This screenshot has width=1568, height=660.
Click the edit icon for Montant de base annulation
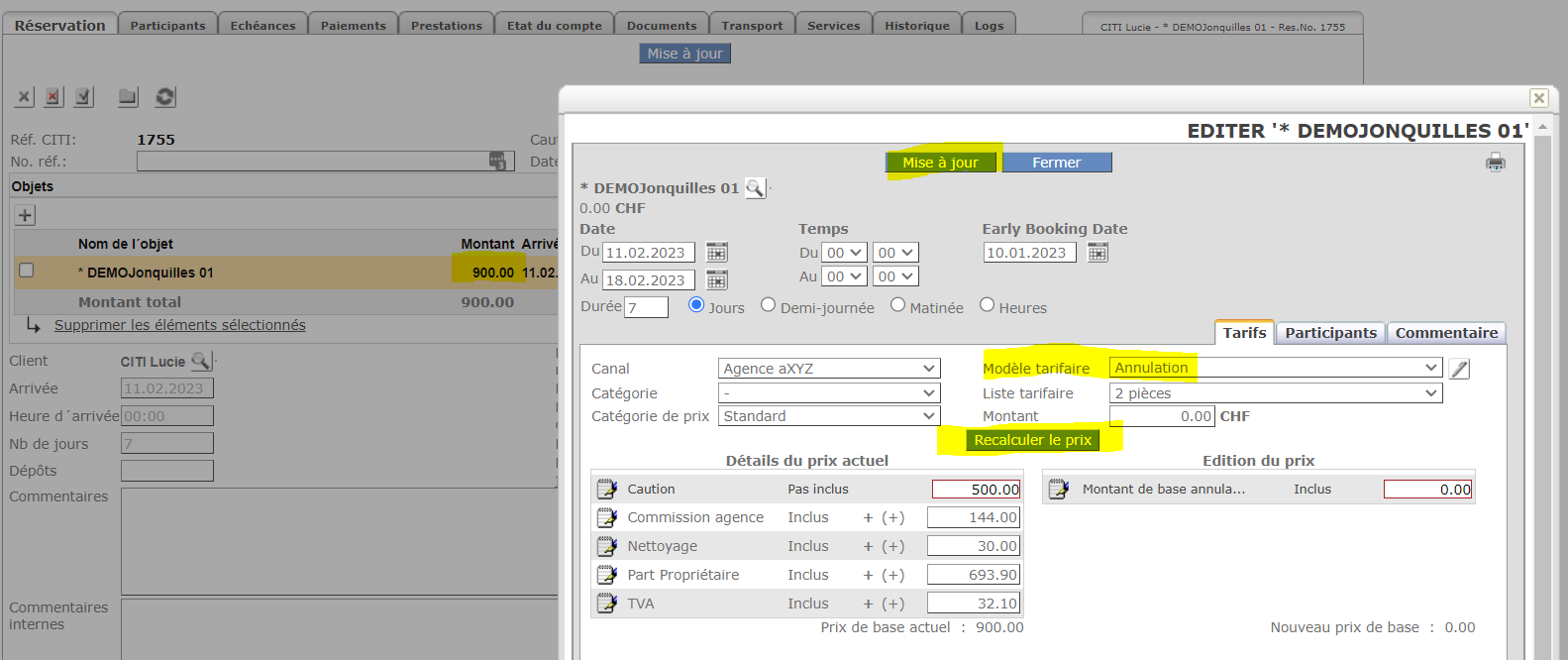[x=1059, y=490]
